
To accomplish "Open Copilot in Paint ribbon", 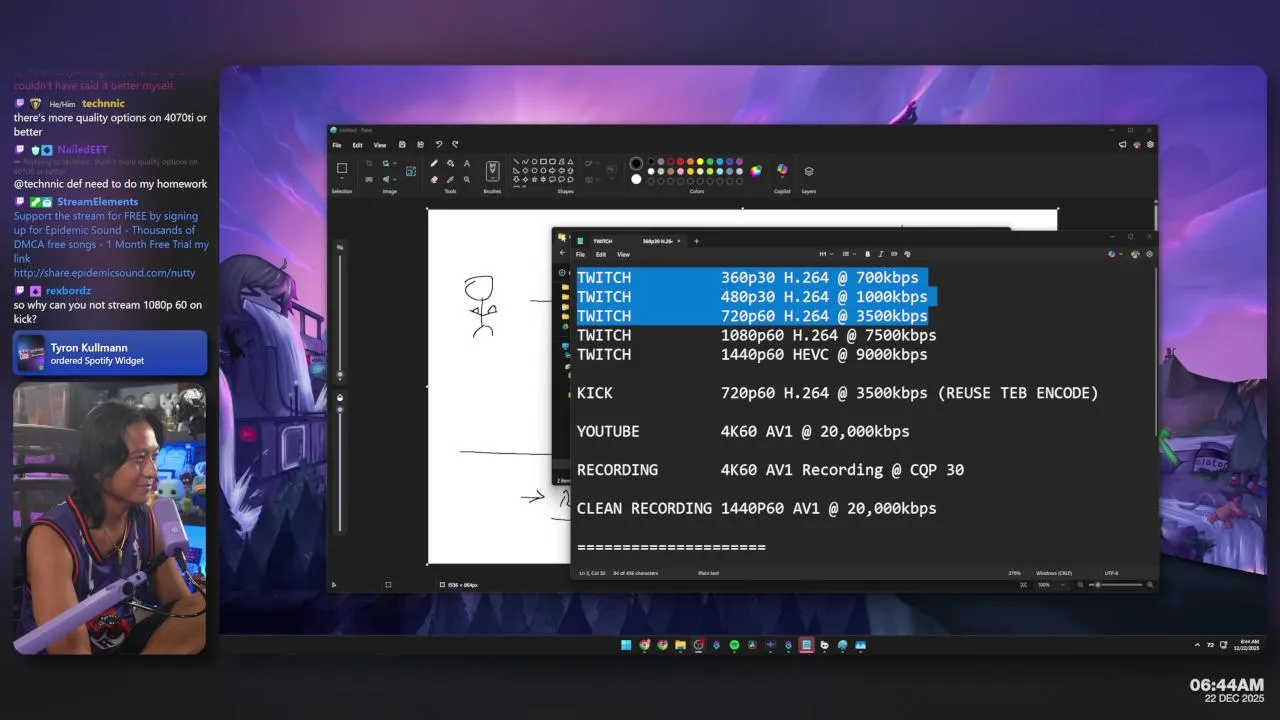I will [x=782, y=170].
